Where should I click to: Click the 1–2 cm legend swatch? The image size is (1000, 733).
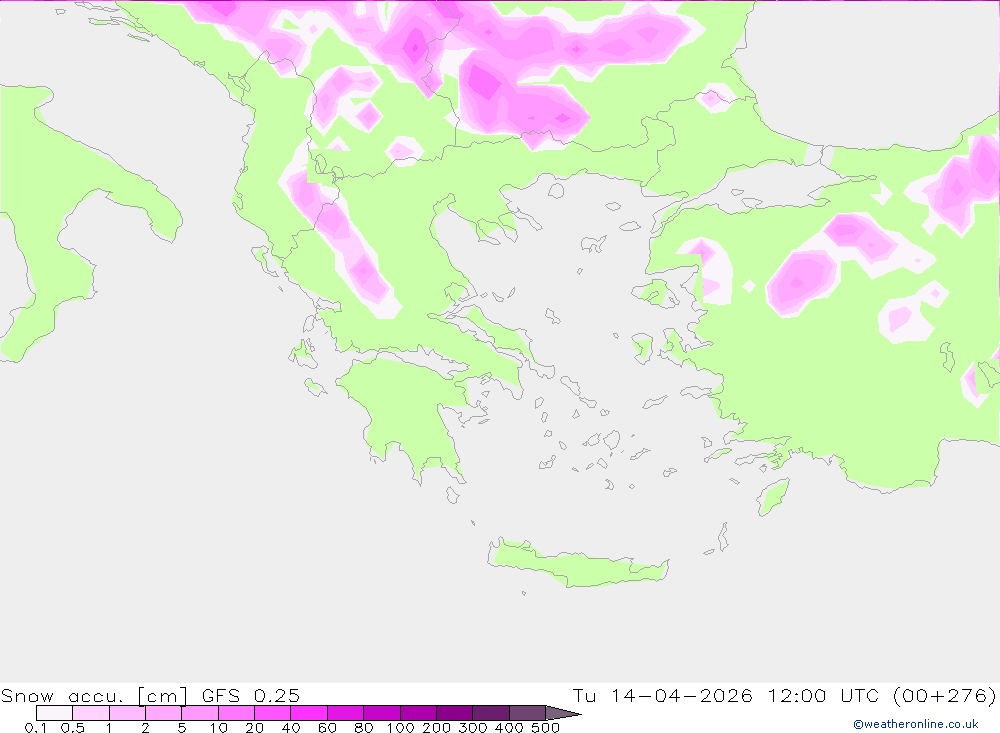tap(128, 713)
